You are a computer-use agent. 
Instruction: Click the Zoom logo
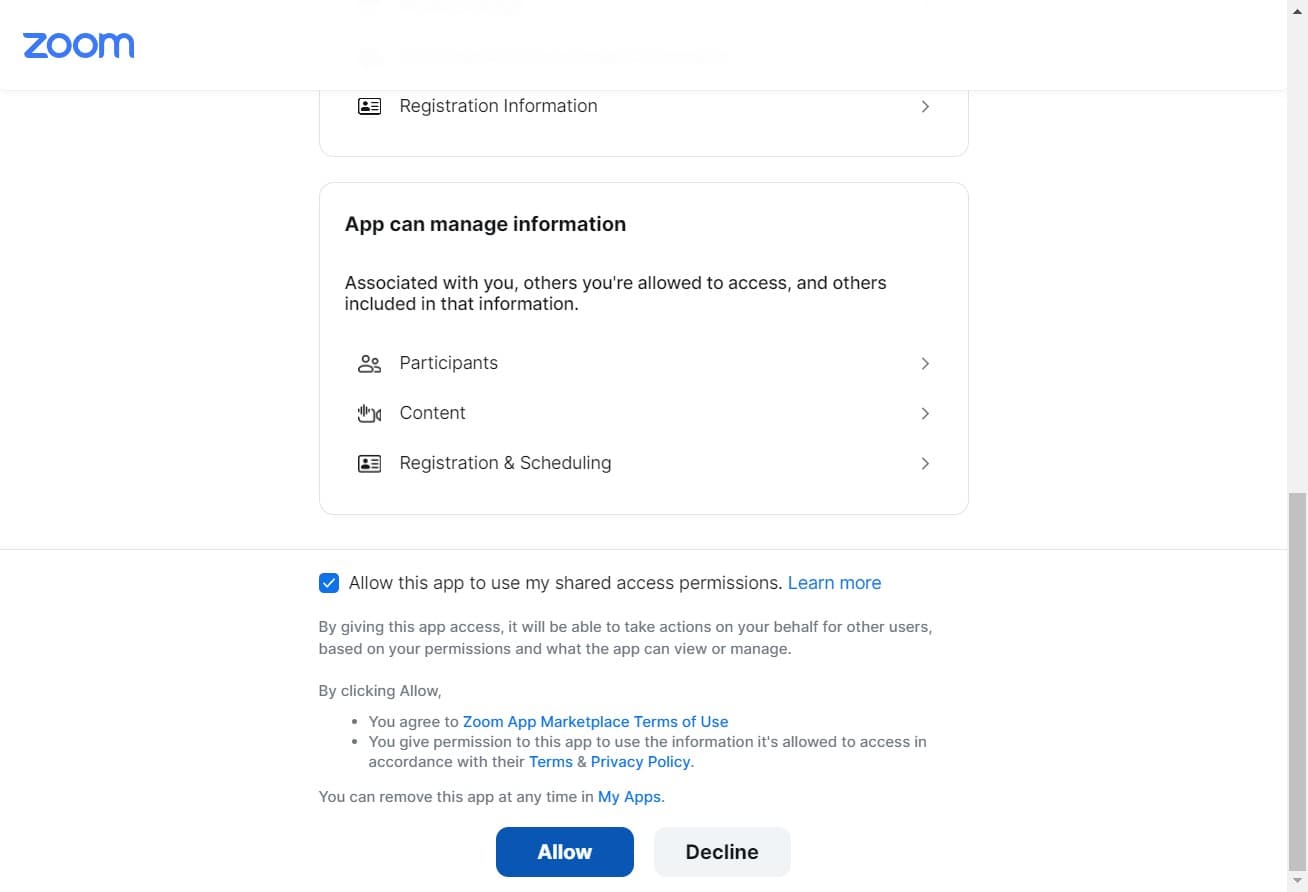(x=78, y=45)
